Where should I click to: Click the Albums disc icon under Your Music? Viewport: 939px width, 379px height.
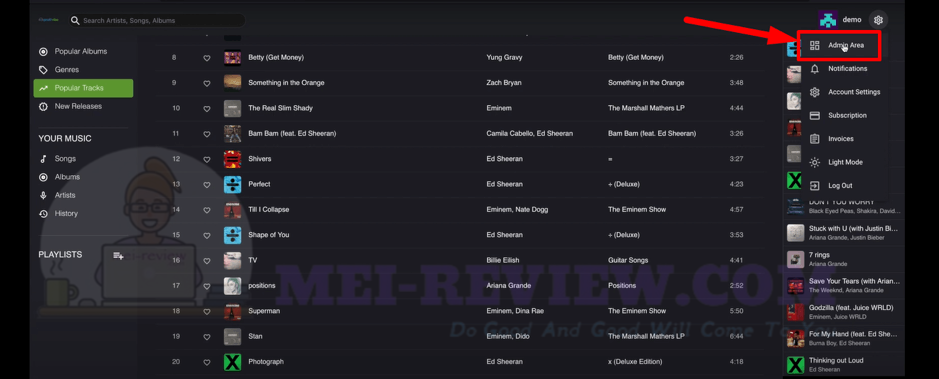tap(43, 177)
